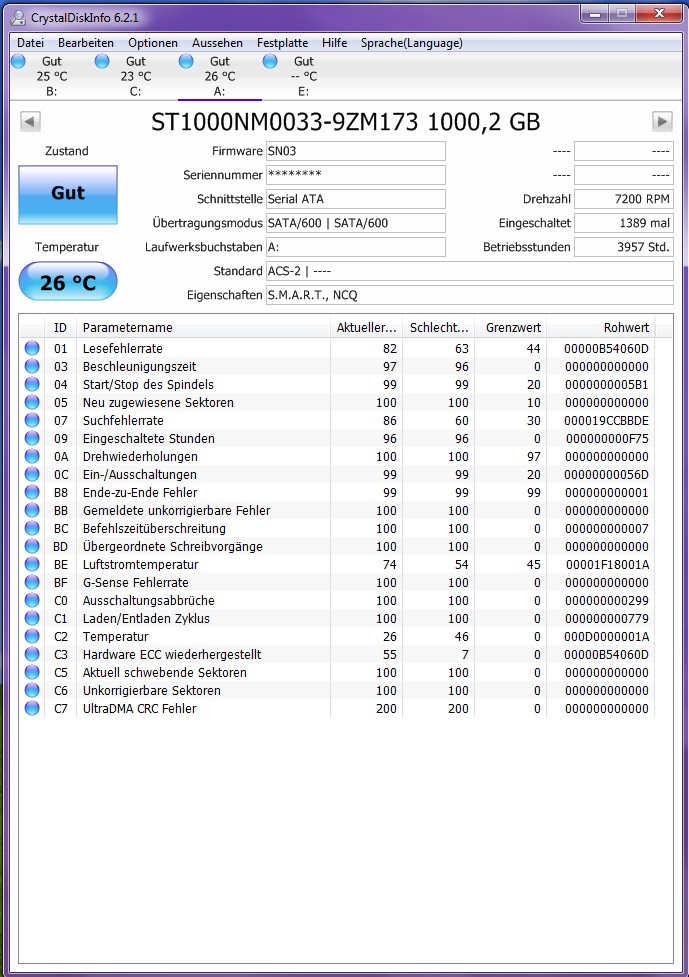Image resolution: width=689 pixels, height=977 pixels.
Task: Click status orb for Gemeldete unkorrigierbare Fehler
Action: (x=32, y=510)
